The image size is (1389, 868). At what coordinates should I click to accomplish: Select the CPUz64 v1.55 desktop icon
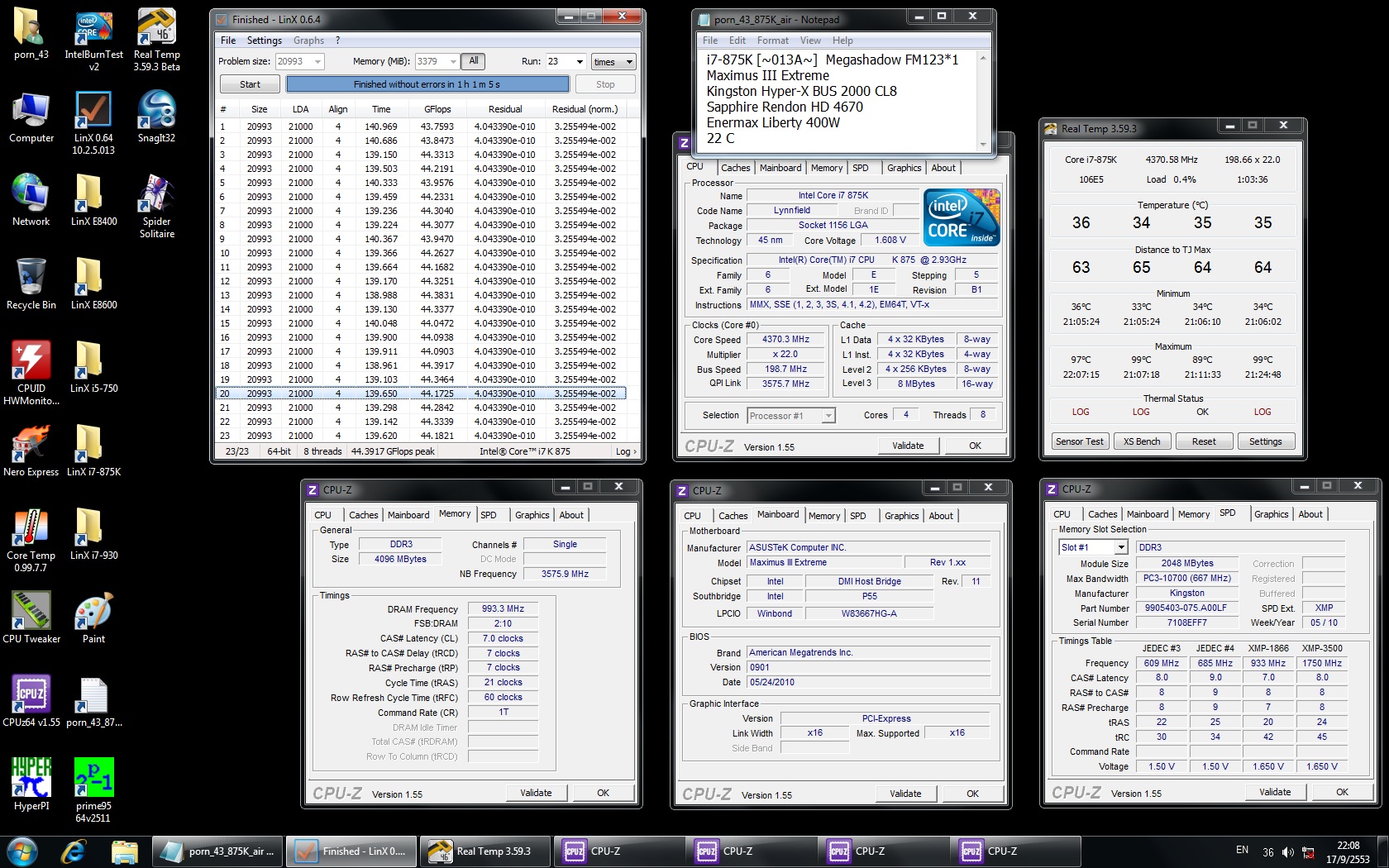[x=31, y=702]
